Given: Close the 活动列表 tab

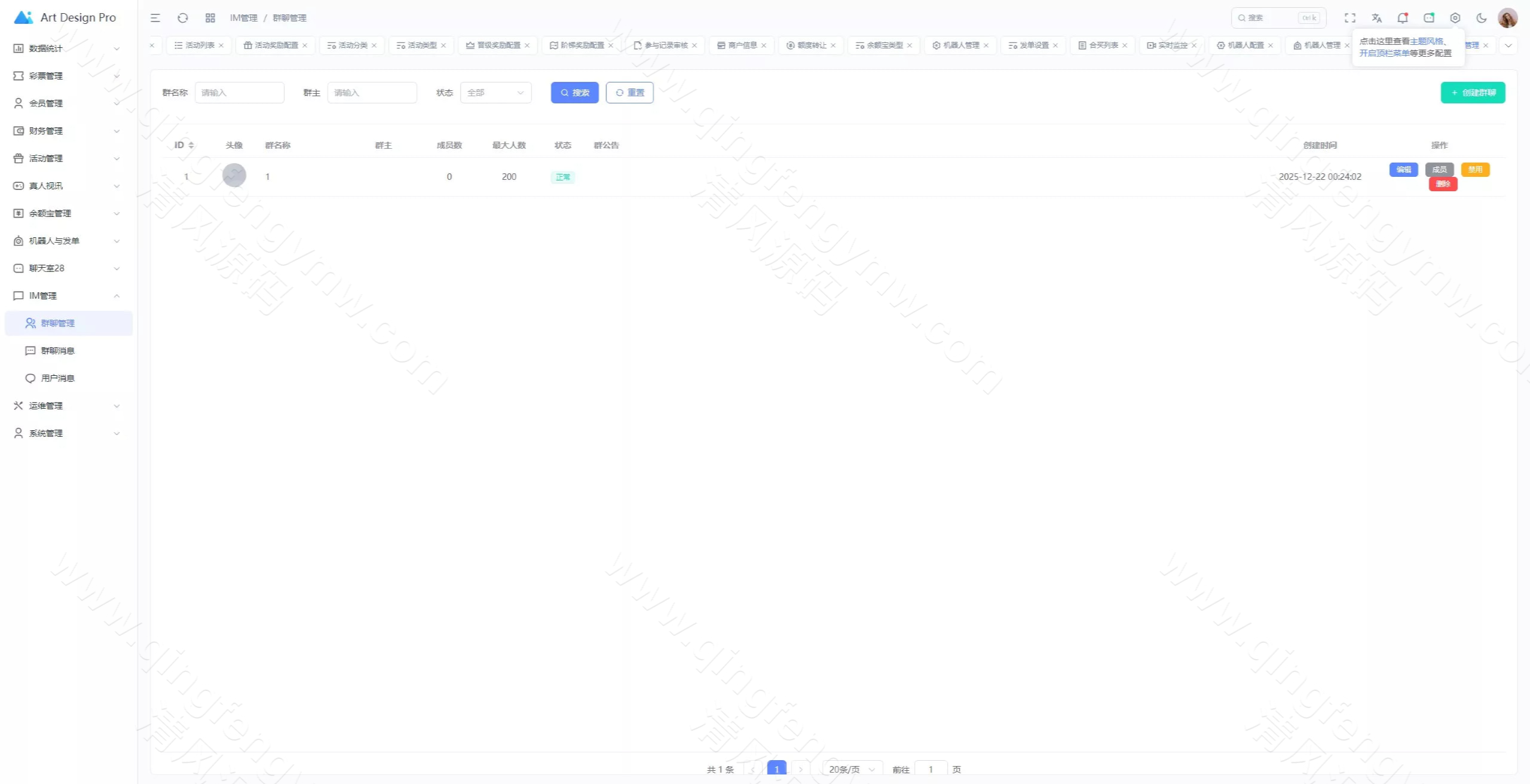Looking at the screenshot, I should 221,45.
